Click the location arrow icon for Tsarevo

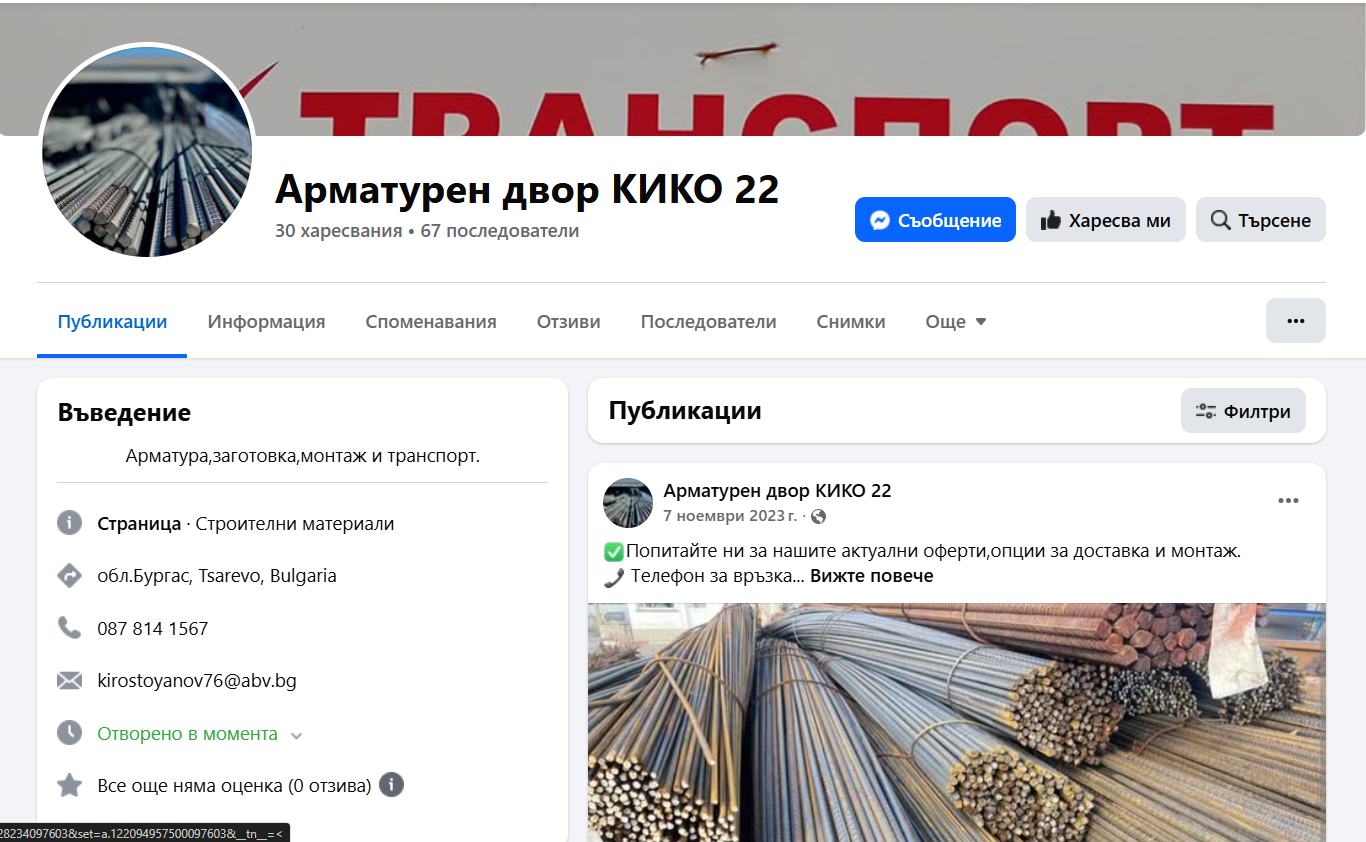[69, 576]
